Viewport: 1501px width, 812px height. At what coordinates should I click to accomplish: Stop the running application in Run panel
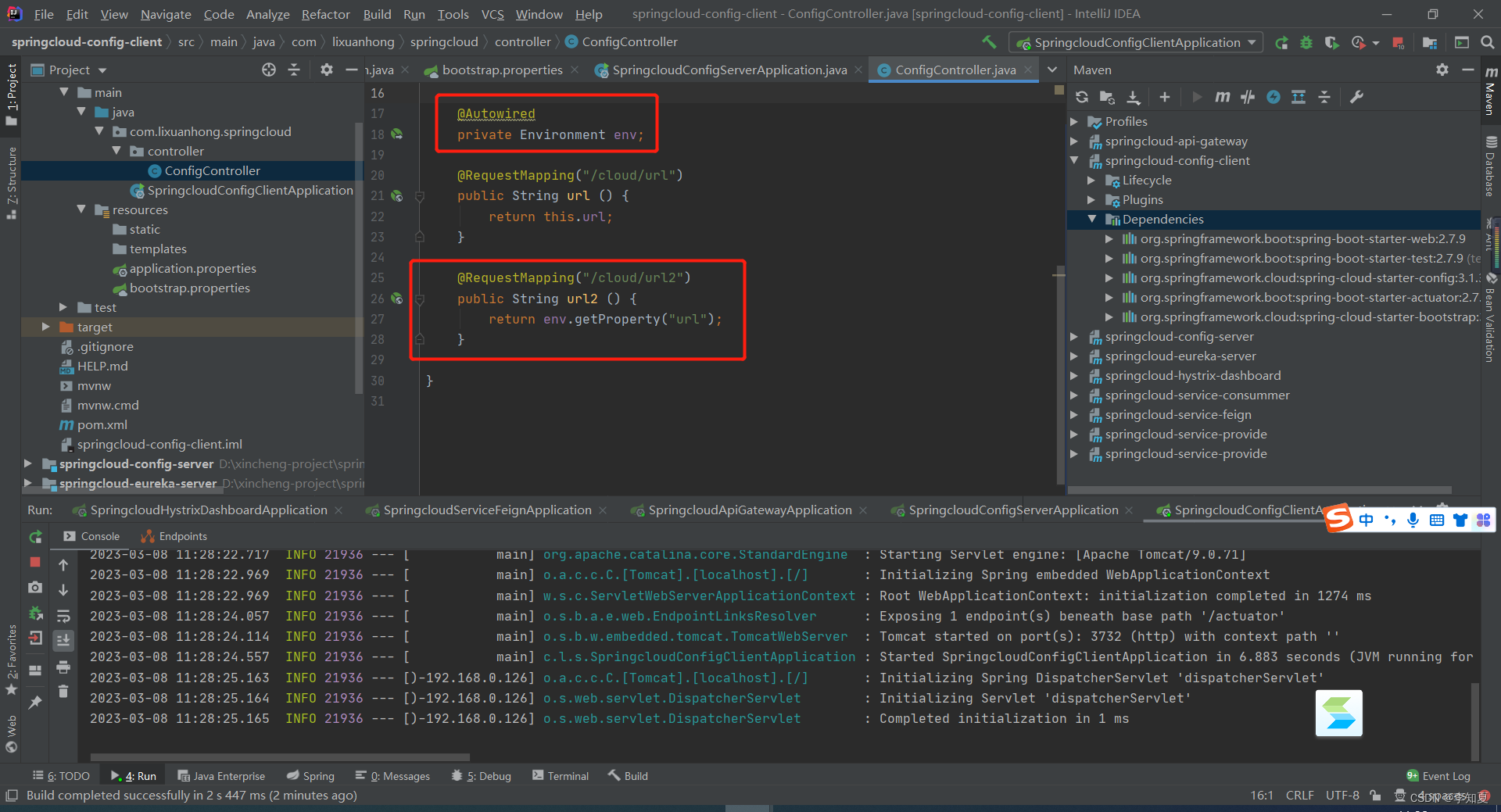[x=35, y=562]
